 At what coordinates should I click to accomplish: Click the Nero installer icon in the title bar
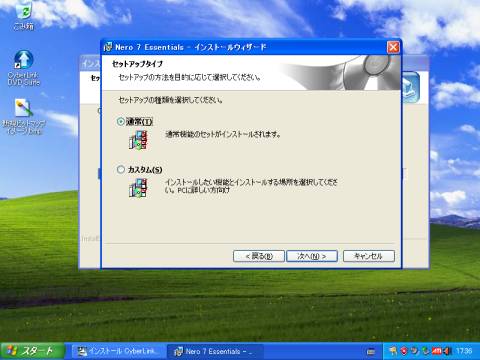108,47
